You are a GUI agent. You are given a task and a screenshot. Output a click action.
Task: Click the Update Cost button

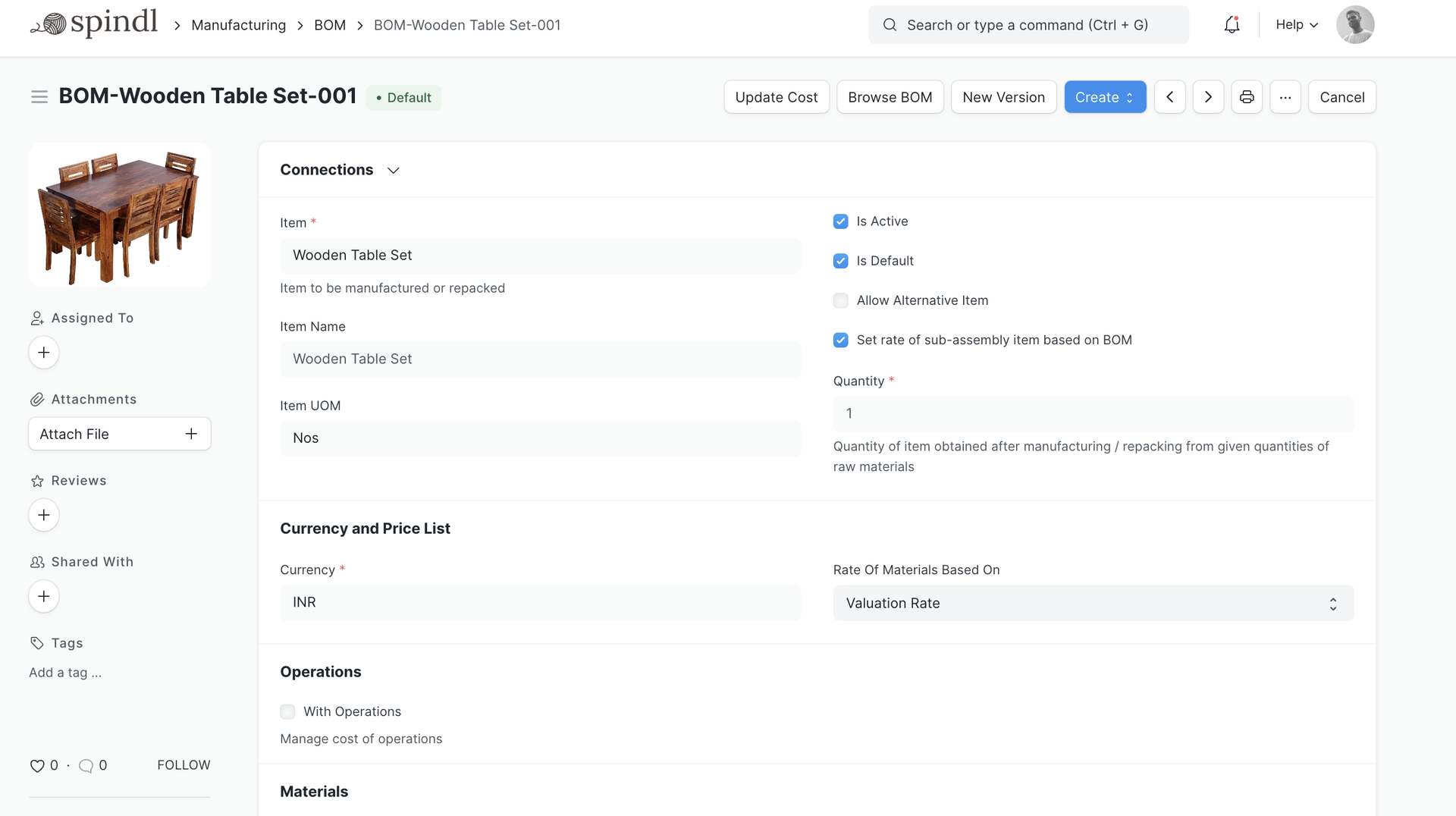[776, 97]
